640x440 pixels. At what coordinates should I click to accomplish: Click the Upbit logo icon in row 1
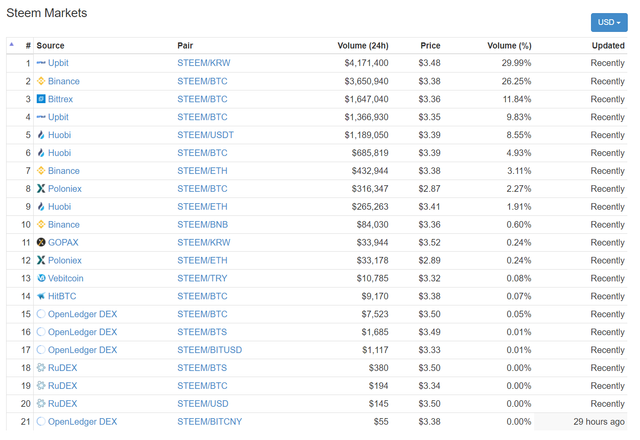tap(41, 63)
